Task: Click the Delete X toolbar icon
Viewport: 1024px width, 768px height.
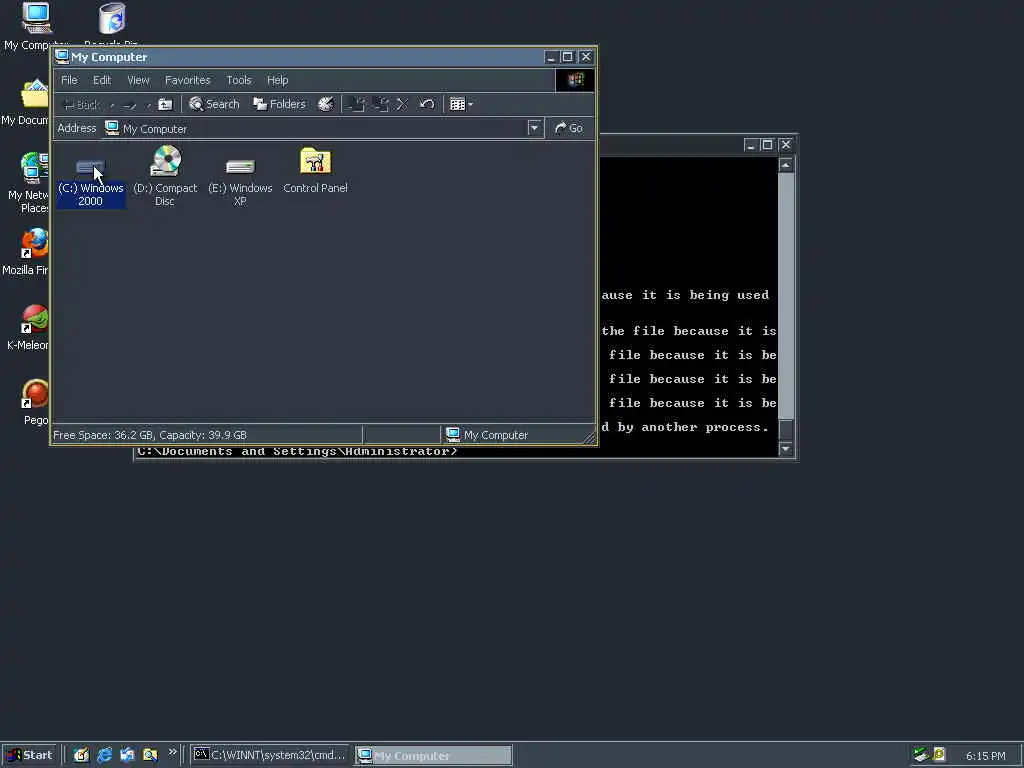Action: (402, 104)
